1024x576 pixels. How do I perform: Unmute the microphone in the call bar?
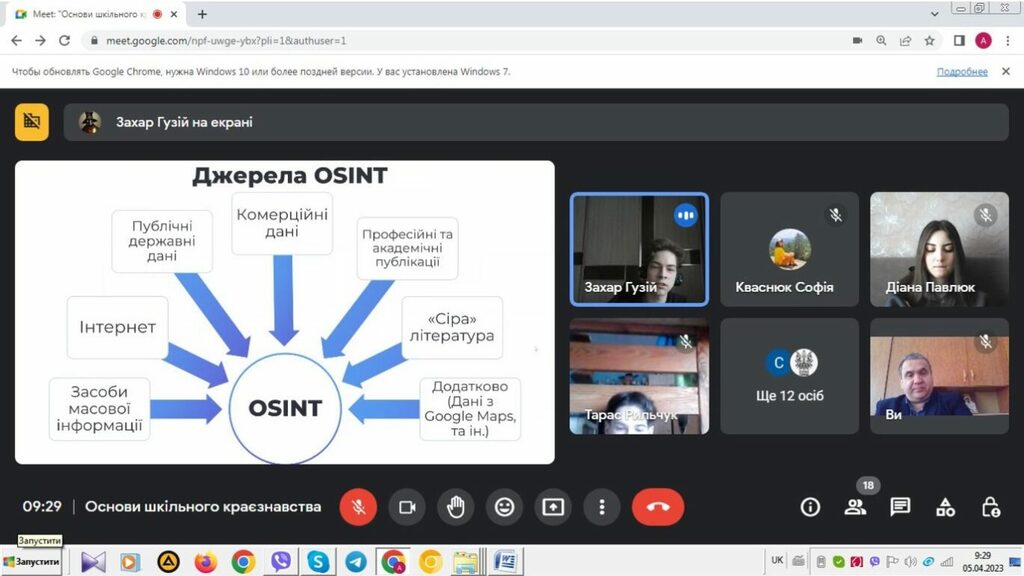pos(358,507)
